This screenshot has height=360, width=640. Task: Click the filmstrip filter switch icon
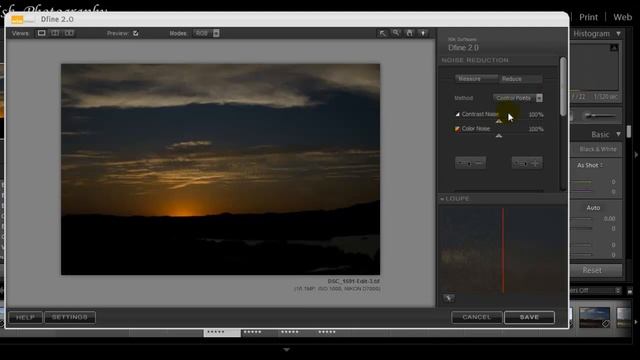(x=630, y=291)
